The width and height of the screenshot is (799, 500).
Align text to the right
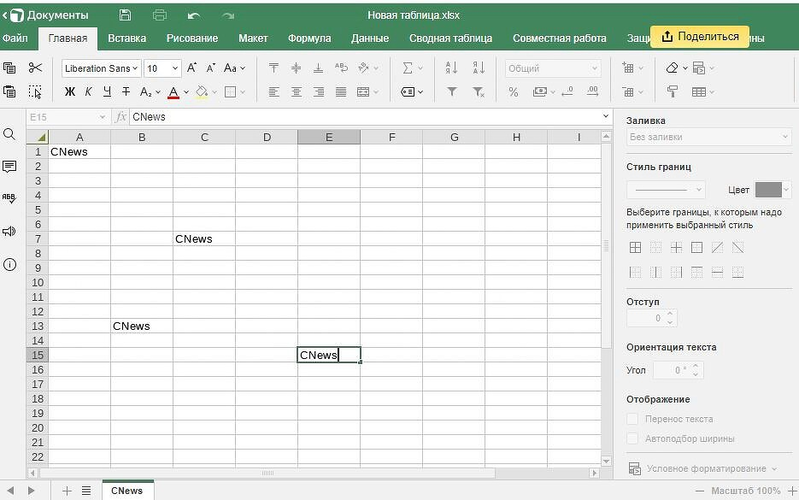point(318,92)
